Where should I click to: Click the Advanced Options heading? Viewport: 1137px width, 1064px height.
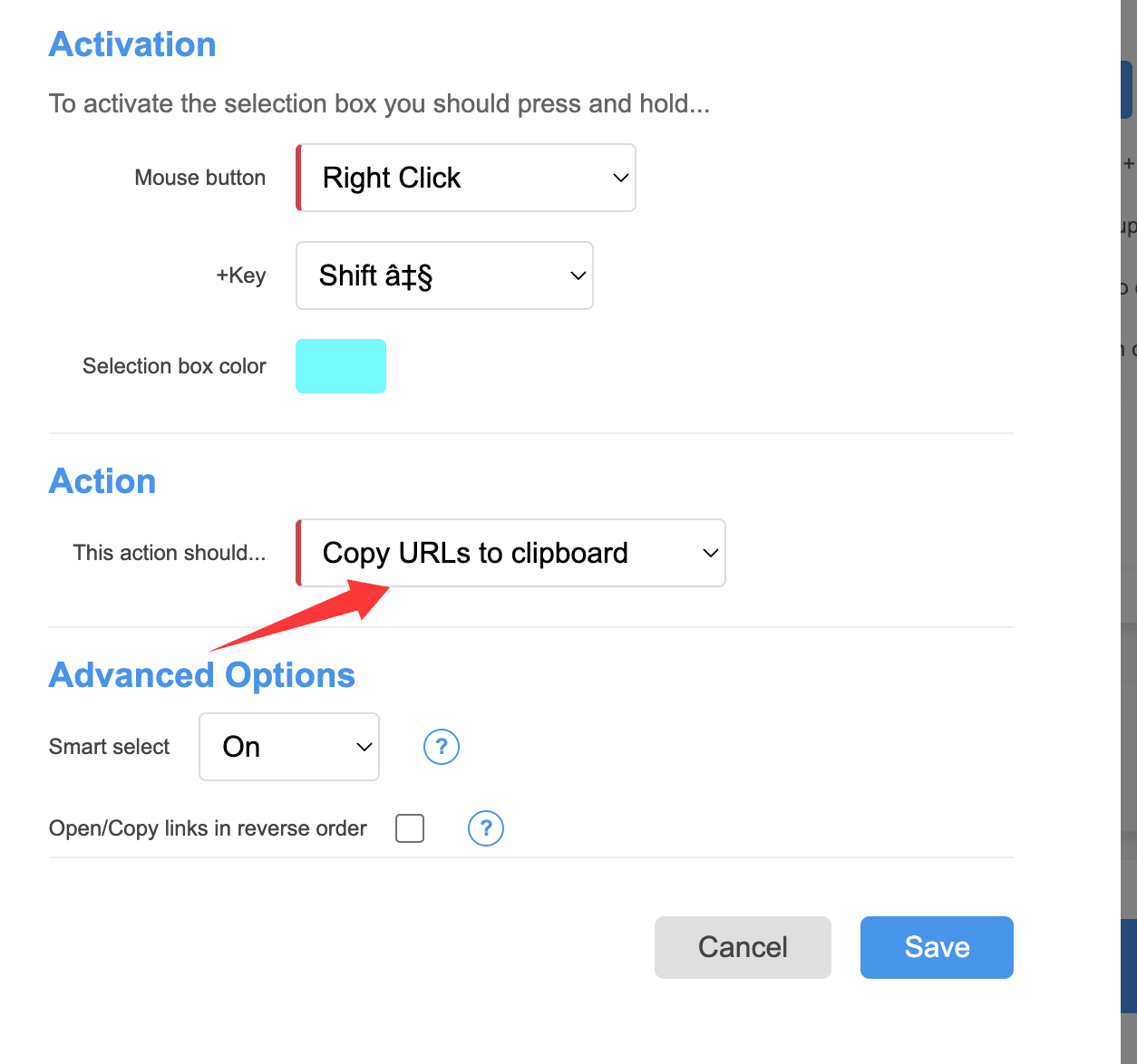(x=202, y=675)
